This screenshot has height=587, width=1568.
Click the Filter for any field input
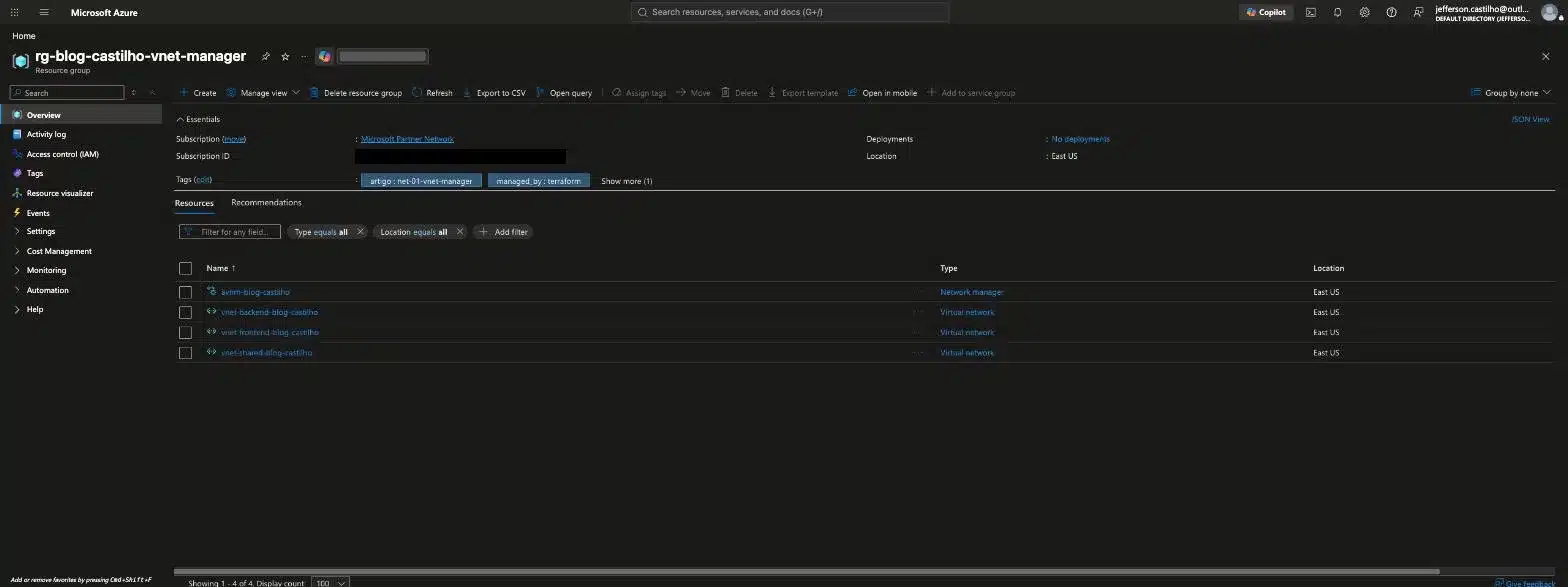[230, 232]
